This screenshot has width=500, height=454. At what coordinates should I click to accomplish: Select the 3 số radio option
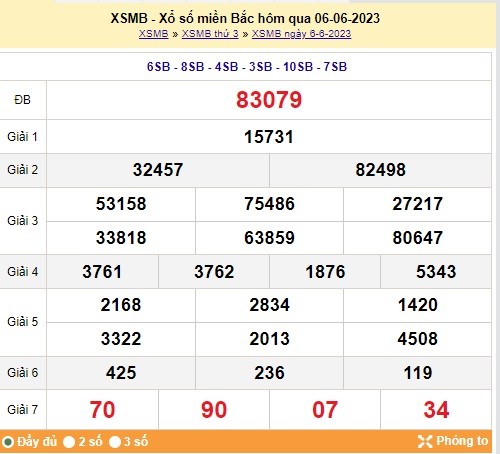115,442
